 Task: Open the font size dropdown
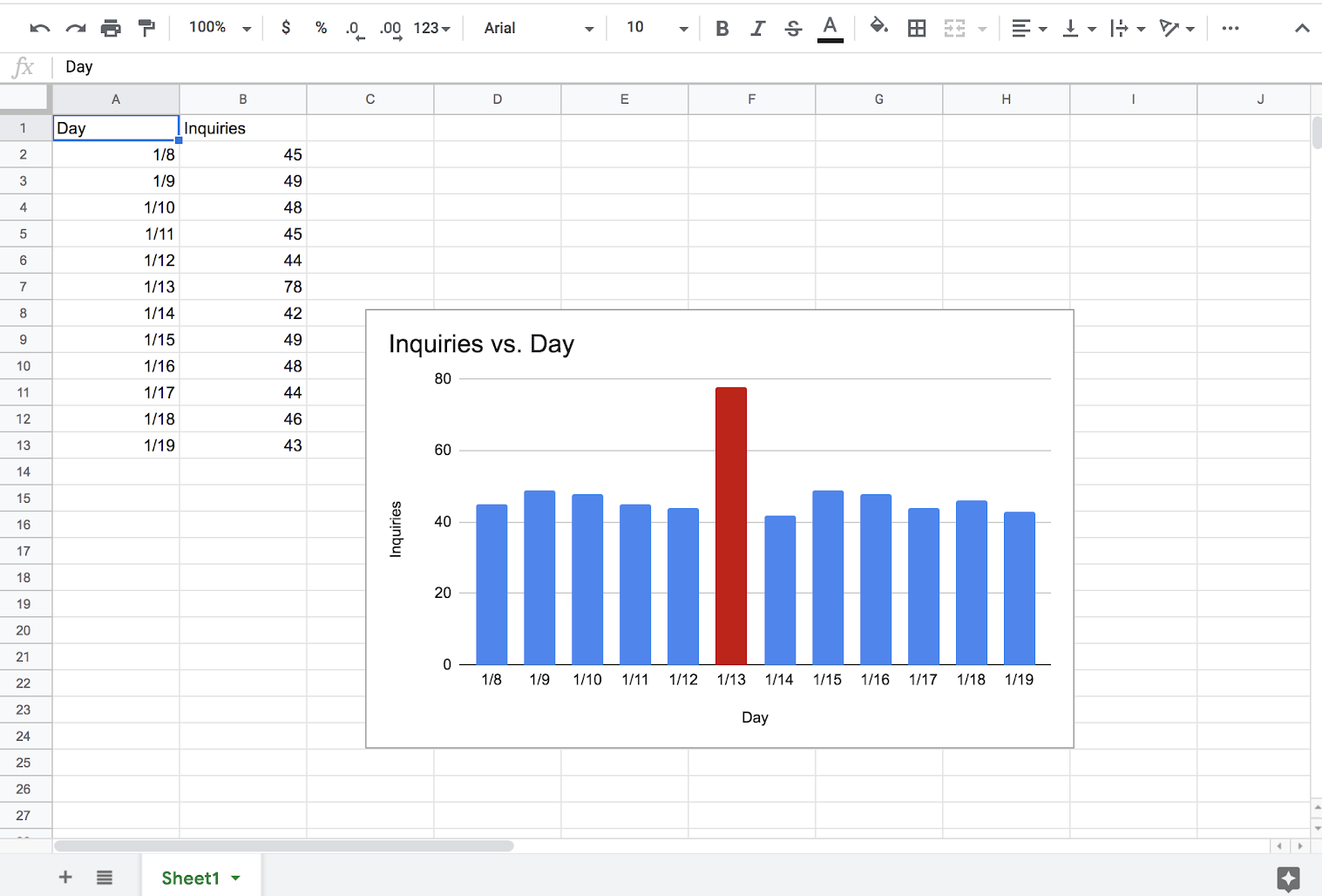[654, 28]
